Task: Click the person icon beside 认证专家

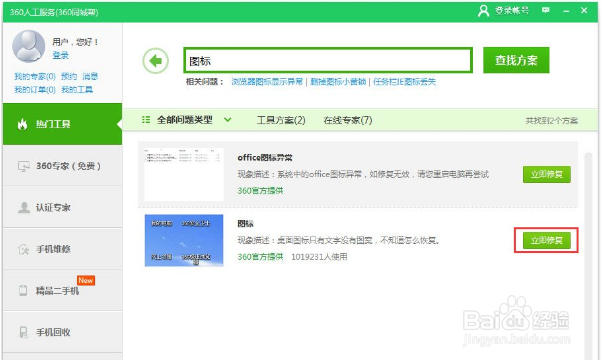Action: point(24,208)
